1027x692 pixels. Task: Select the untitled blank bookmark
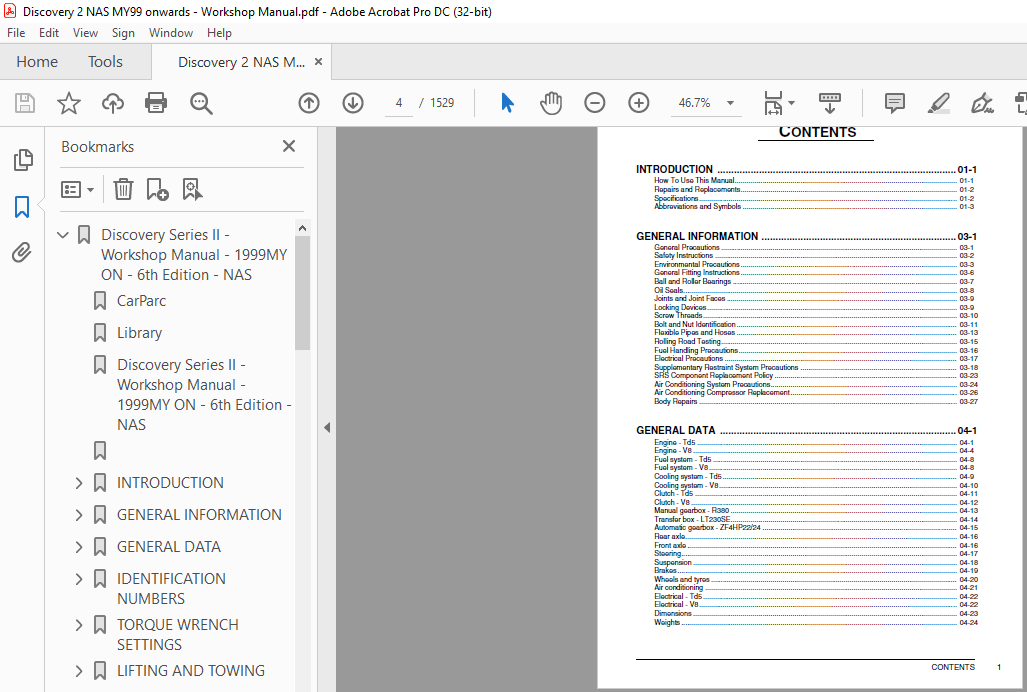(x=100, y=451)
